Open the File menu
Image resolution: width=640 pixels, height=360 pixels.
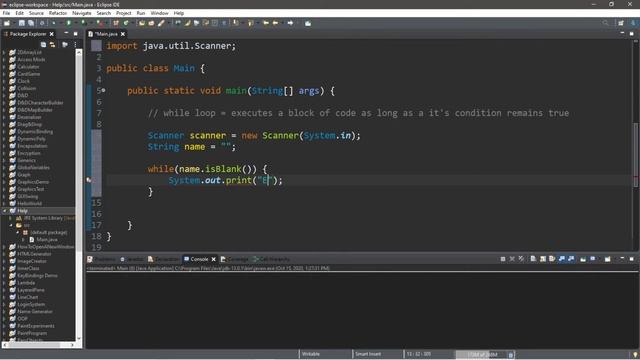[6, 13]
